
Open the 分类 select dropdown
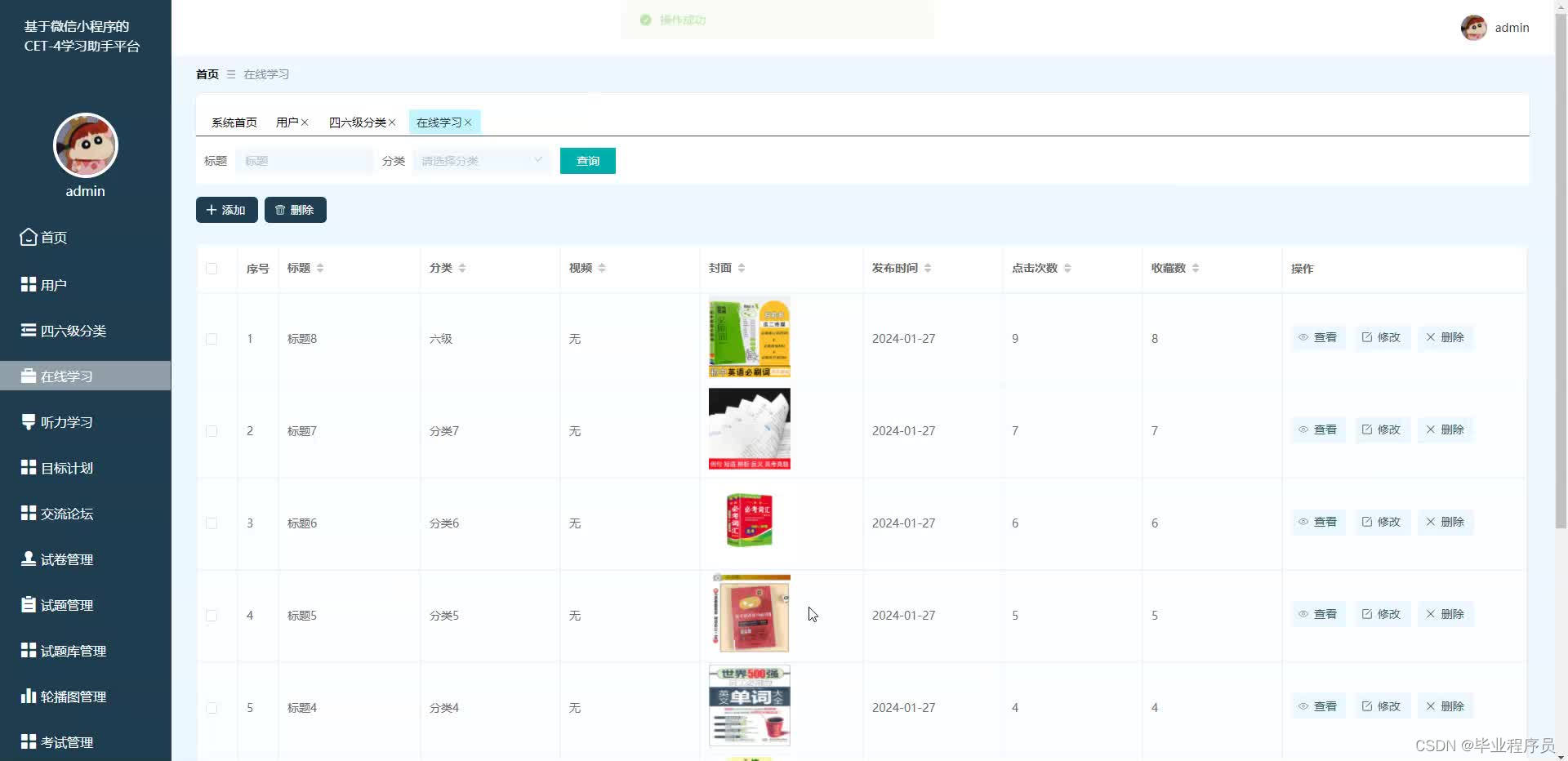coord(482,161)
